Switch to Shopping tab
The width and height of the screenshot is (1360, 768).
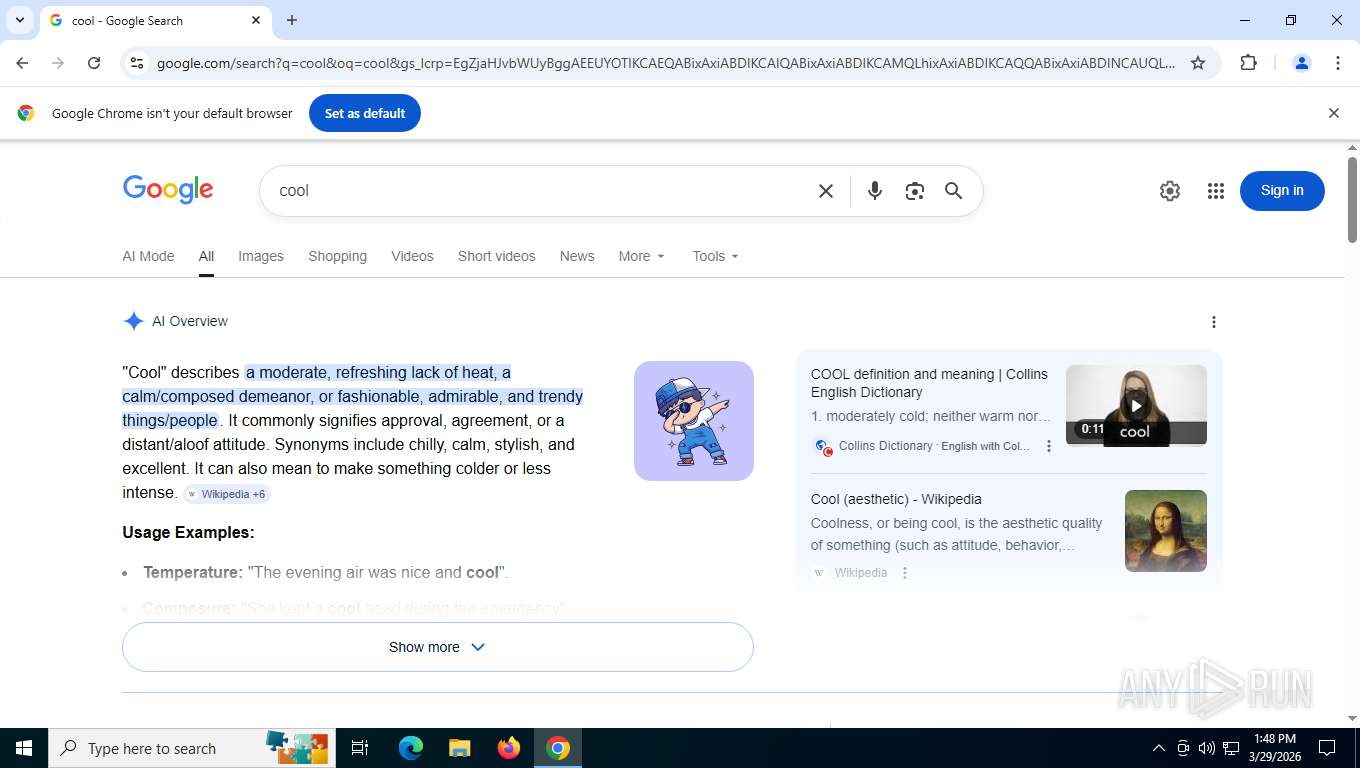(x=337, y=256)
